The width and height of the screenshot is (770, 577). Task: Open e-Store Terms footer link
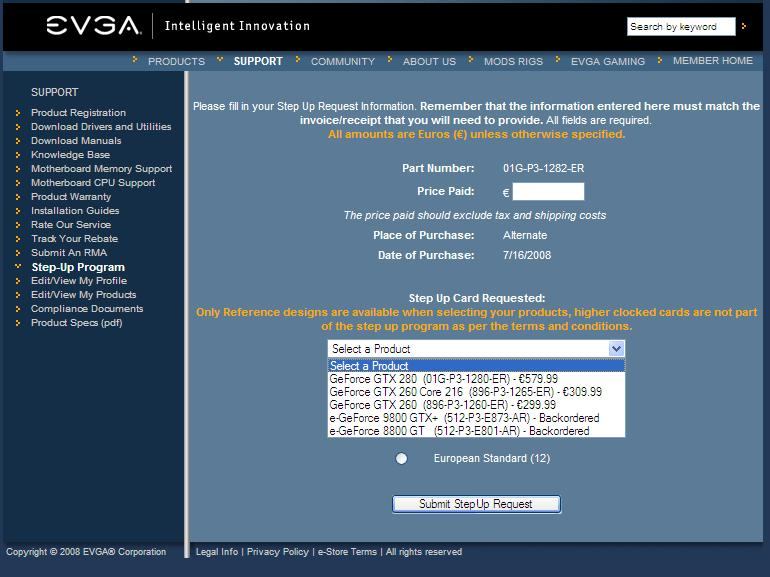point(347,551)
